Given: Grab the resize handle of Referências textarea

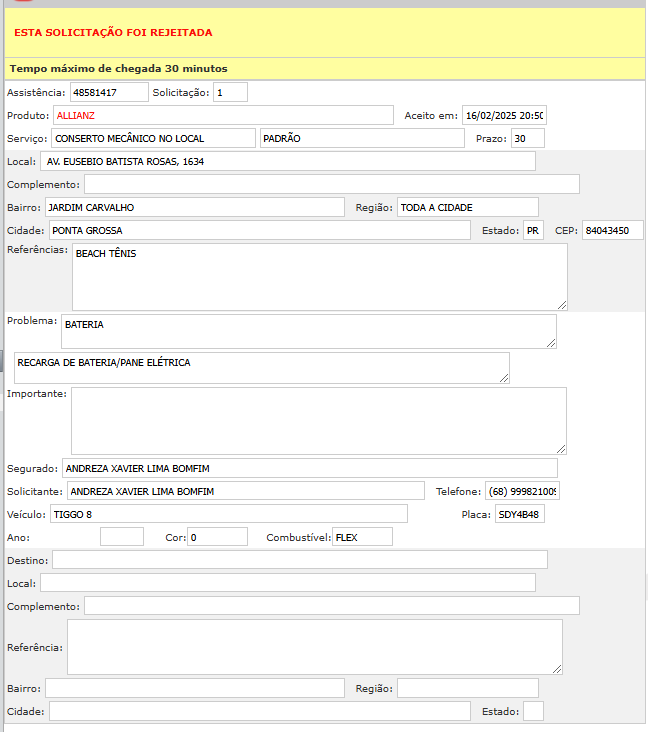Looking at the screenshot, I should click(562, 304).
